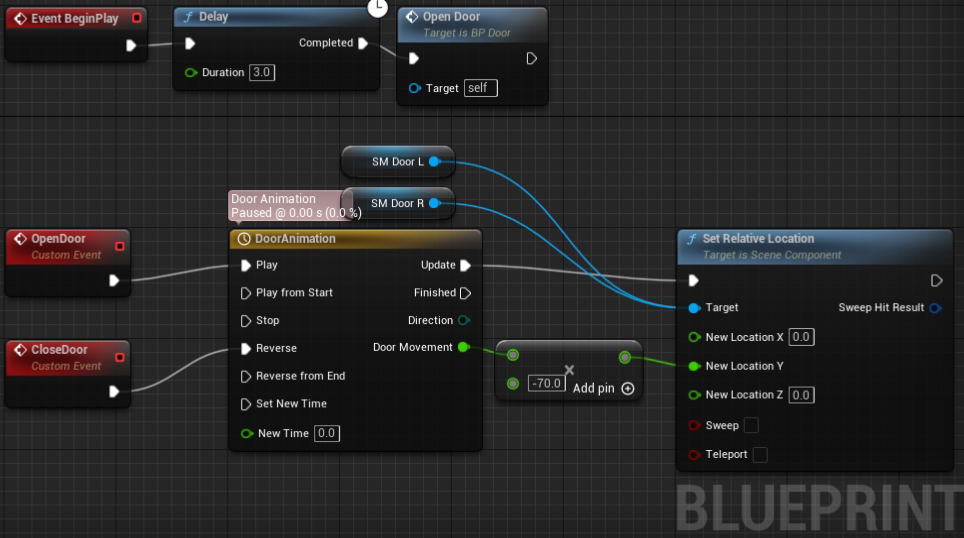
Task: Click the Delay Completed output pin
Action: tap(363, 43)
